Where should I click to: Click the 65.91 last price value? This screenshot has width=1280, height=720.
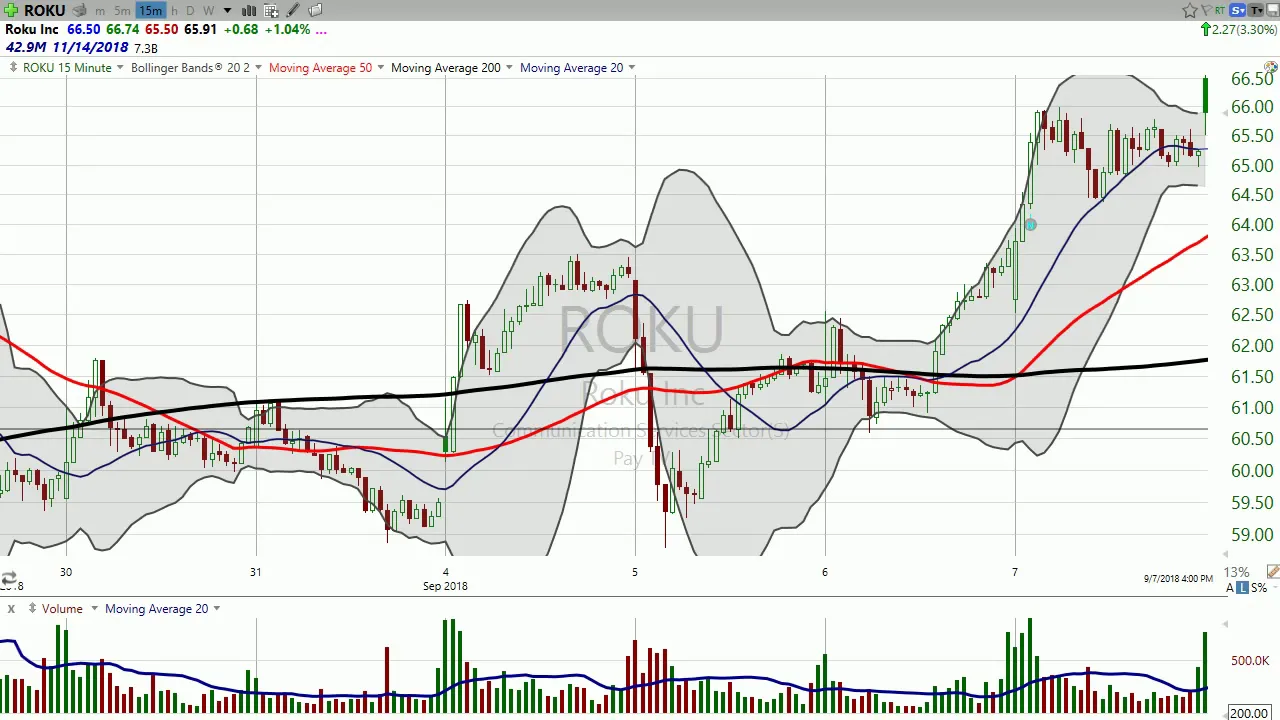click(x=200, y=29)
